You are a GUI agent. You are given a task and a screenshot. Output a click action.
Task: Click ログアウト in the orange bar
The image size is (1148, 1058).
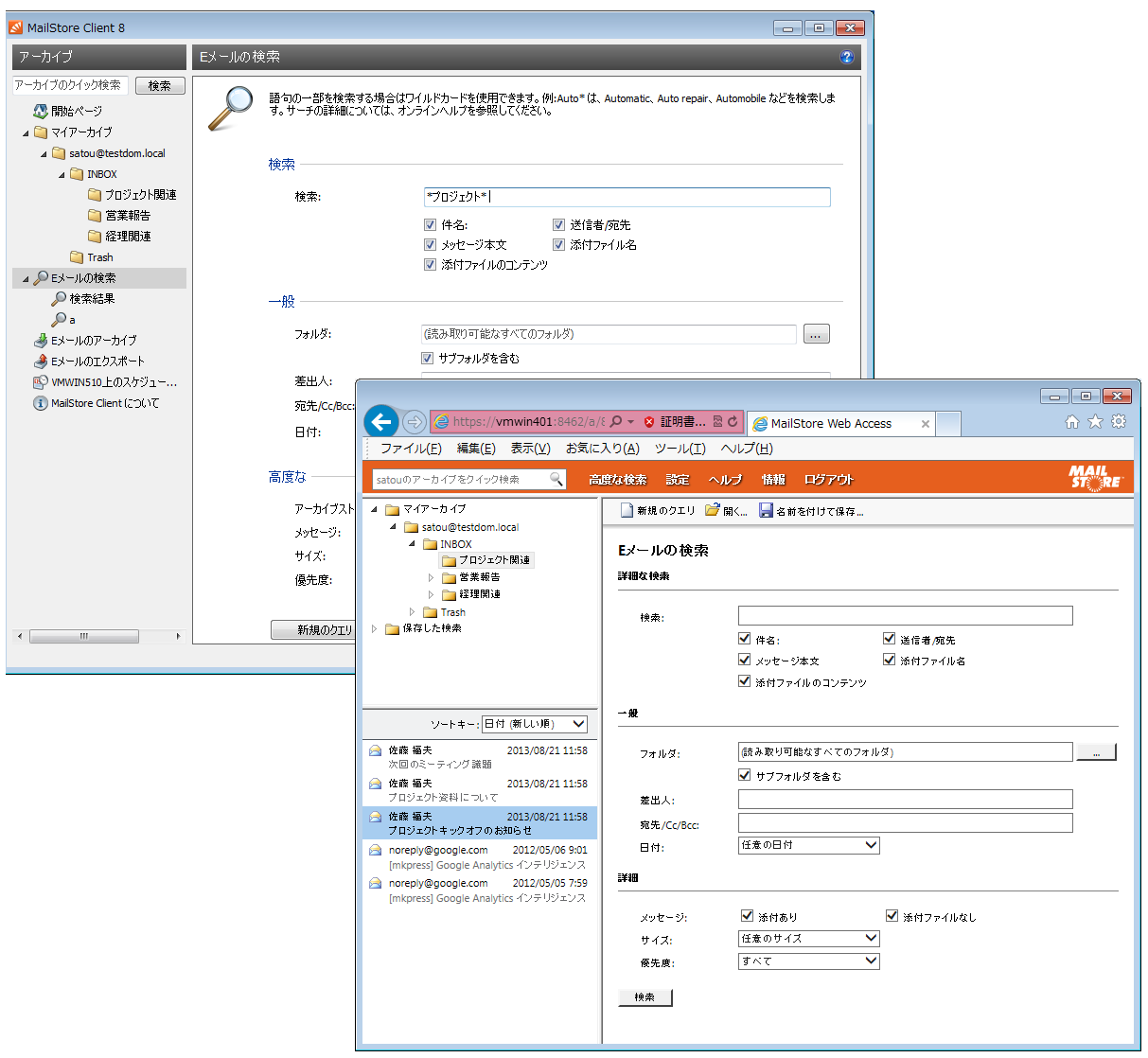(828, 480)
